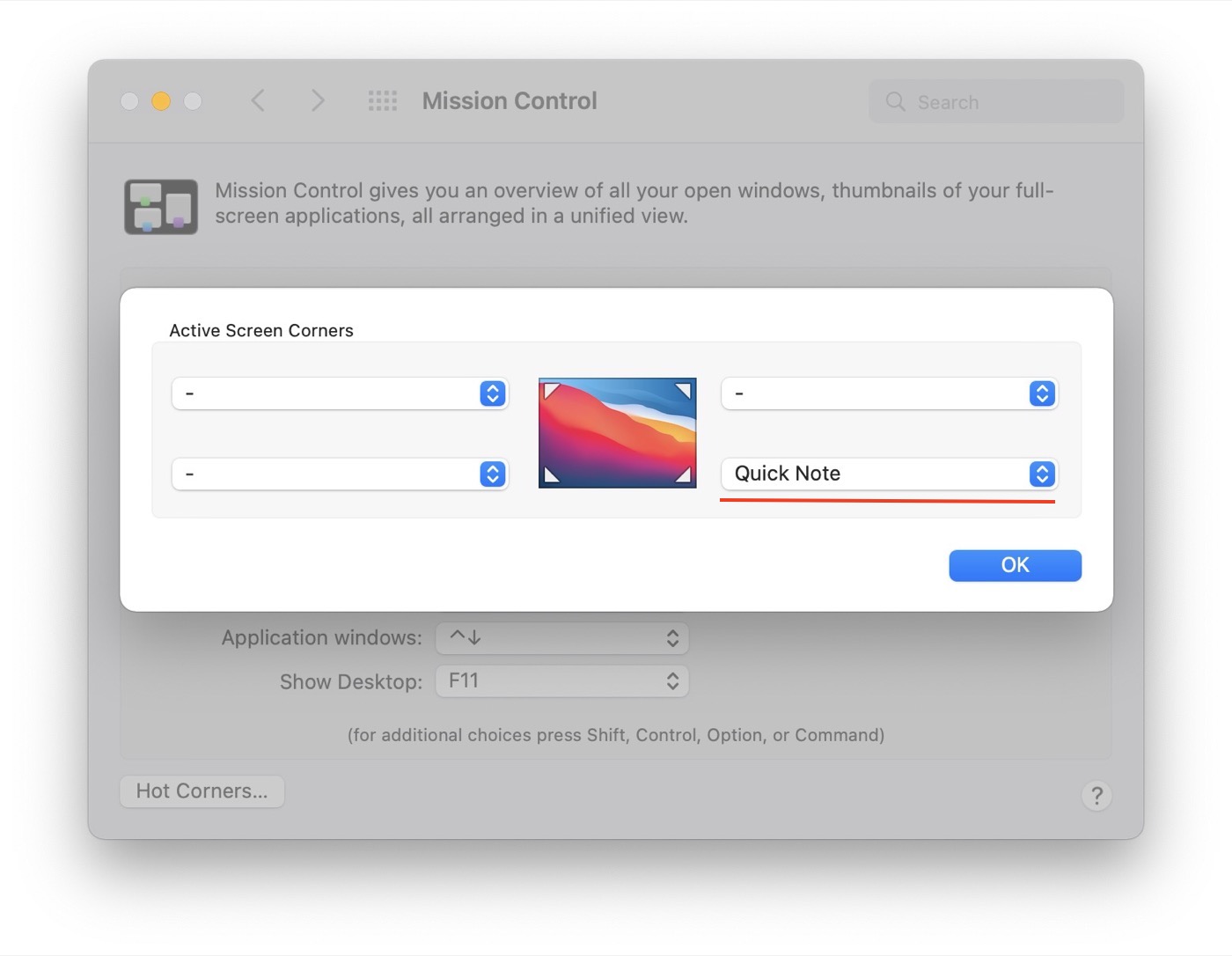The height and width of the screenshot is (956, 1232).
Task: Click the rightmost gray zoom window button
Action: click(193, 101)
